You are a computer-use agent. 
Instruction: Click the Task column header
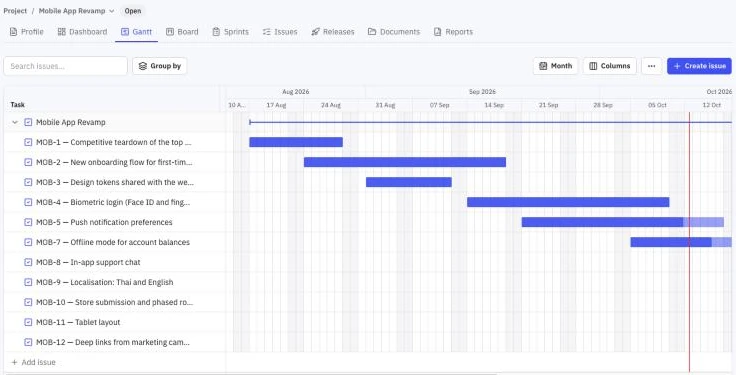tap(17, 105)
